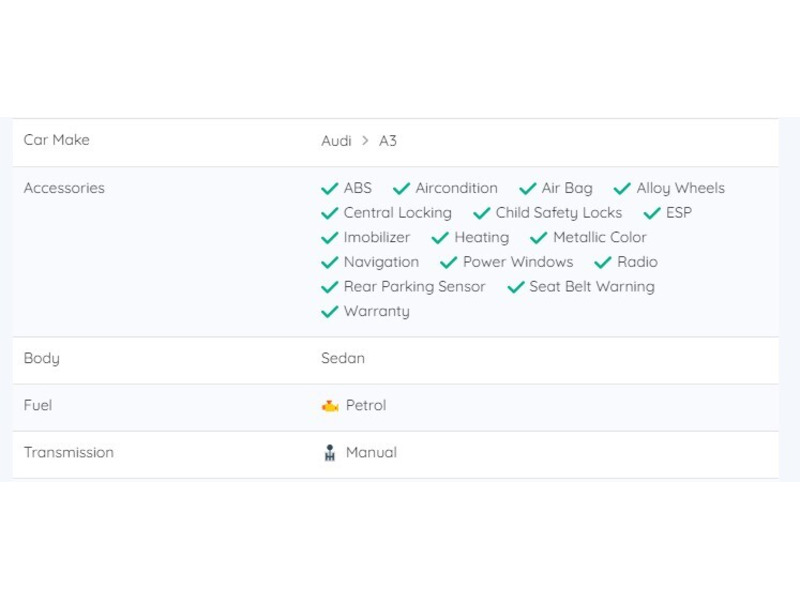Click the checkmark icon beside Seat Belt Warning
This screenshot has width=800, height=600.
[516, 287]
